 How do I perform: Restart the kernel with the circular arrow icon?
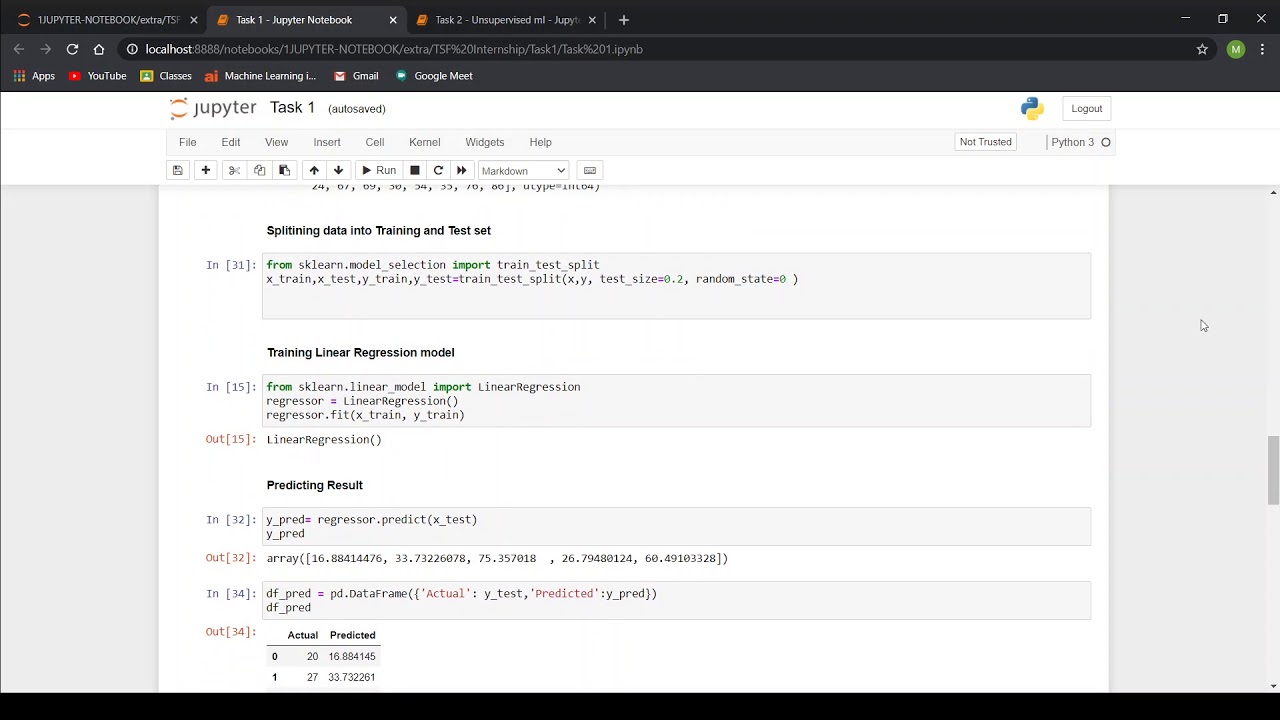pos(438,170)
